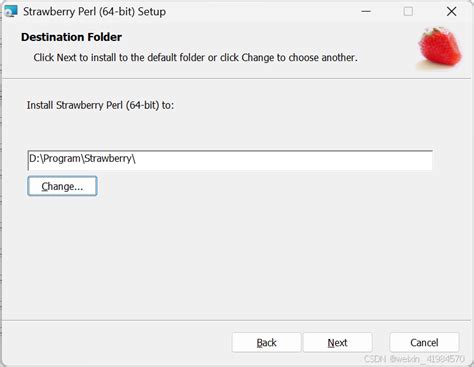Click the "Click Next to install" instruction text
Screen dimensions: 474x367
tap(195, 57)
